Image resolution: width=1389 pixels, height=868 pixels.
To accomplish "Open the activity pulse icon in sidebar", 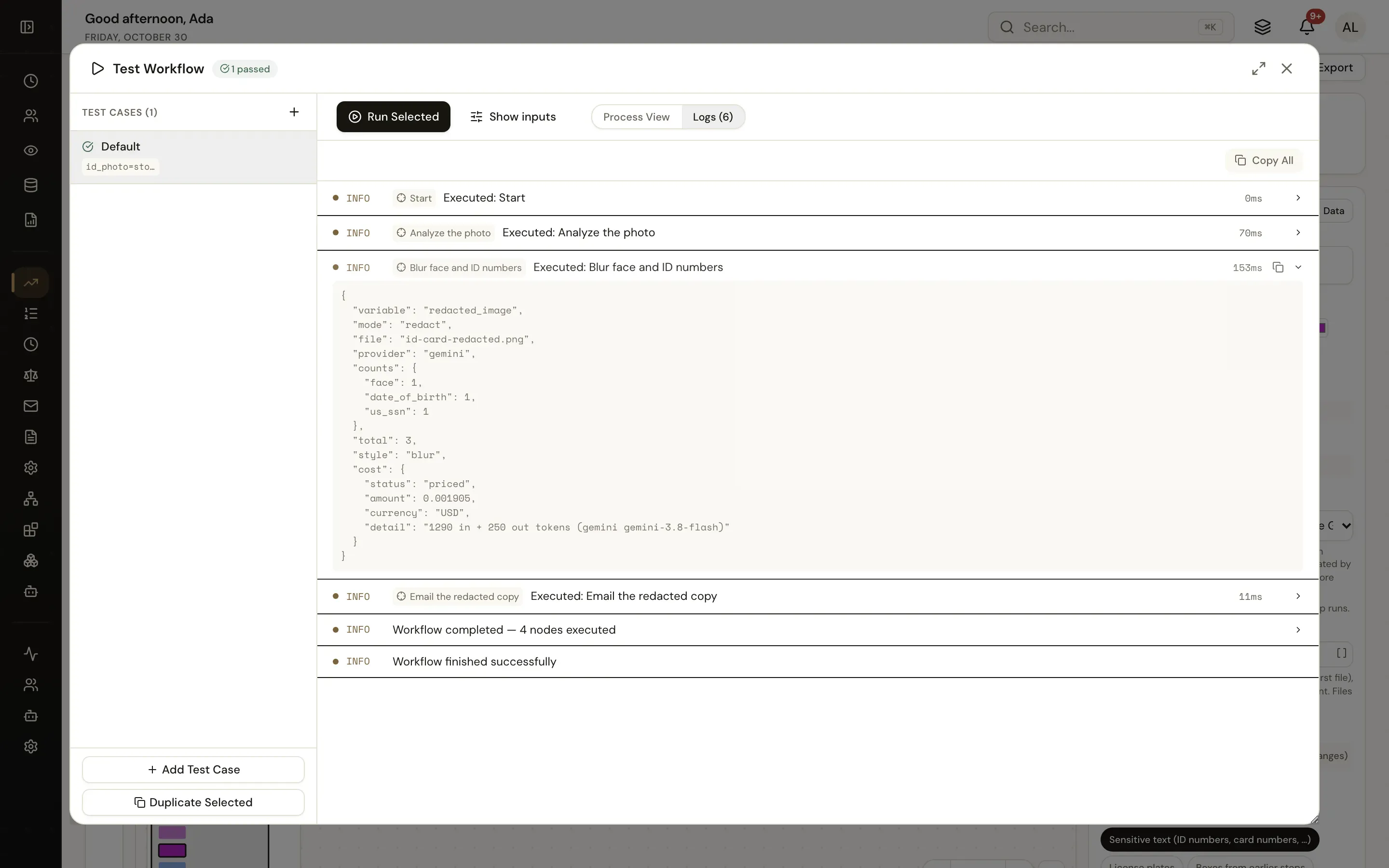I will (31, 654).
